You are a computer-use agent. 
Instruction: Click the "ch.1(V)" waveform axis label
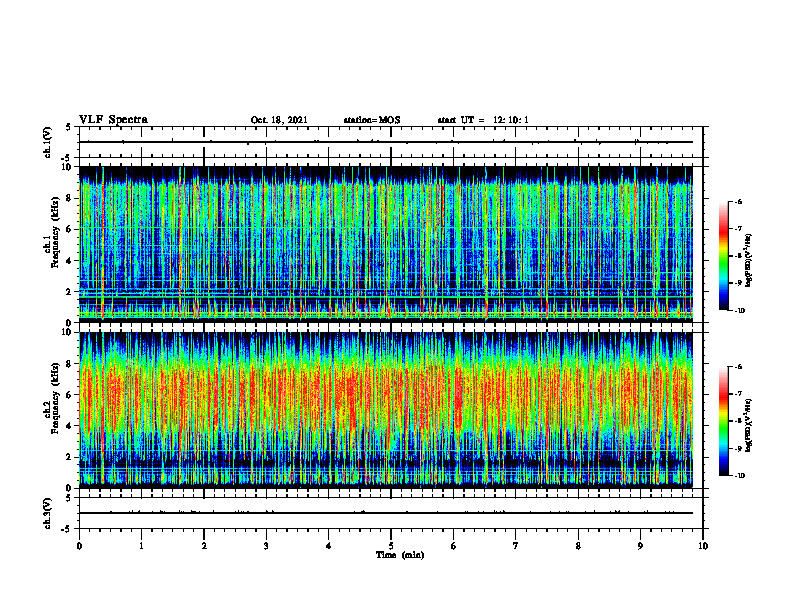[x=48, y=142]
